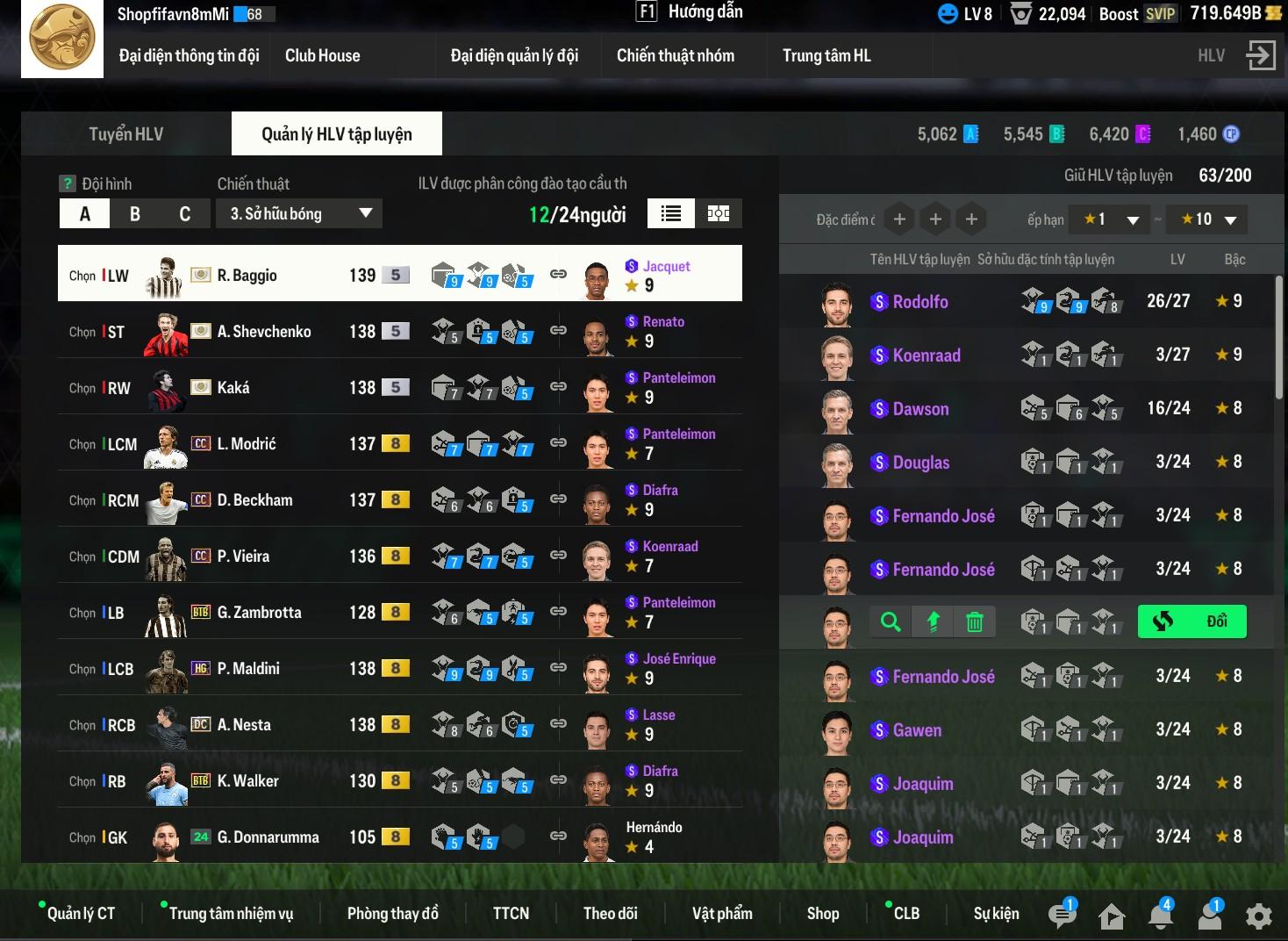The image size is (1288, 941).
Task: Open the settings gear icon
Action: pos(1259,916)
